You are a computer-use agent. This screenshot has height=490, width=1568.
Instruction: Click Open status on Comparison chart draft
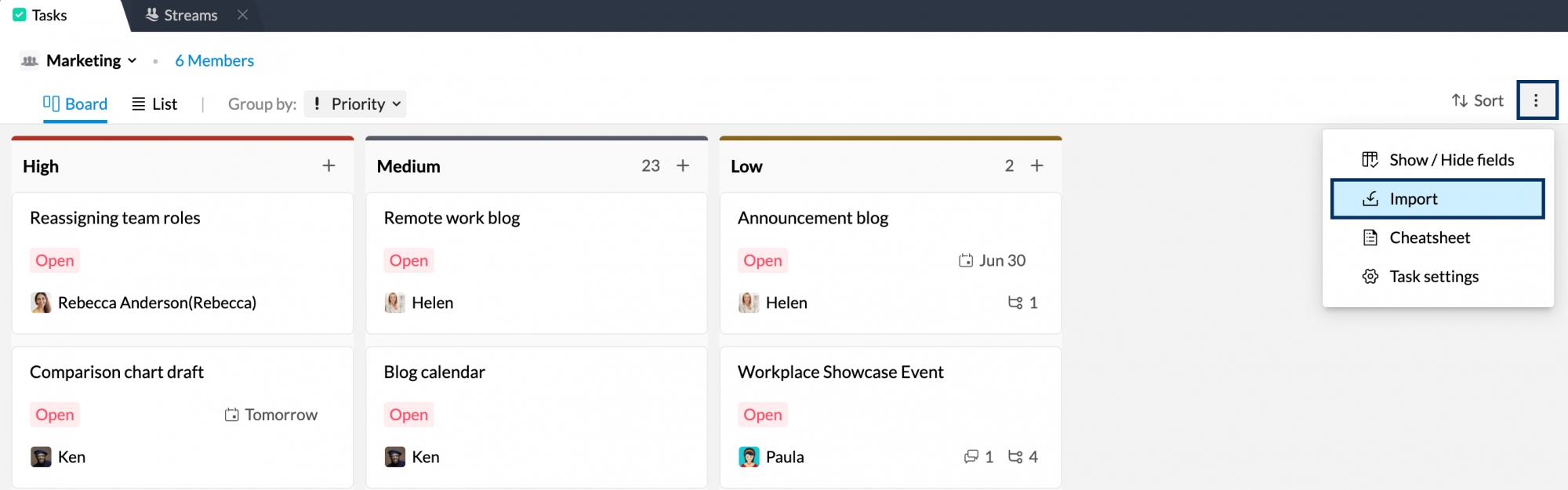click(55, 415)
